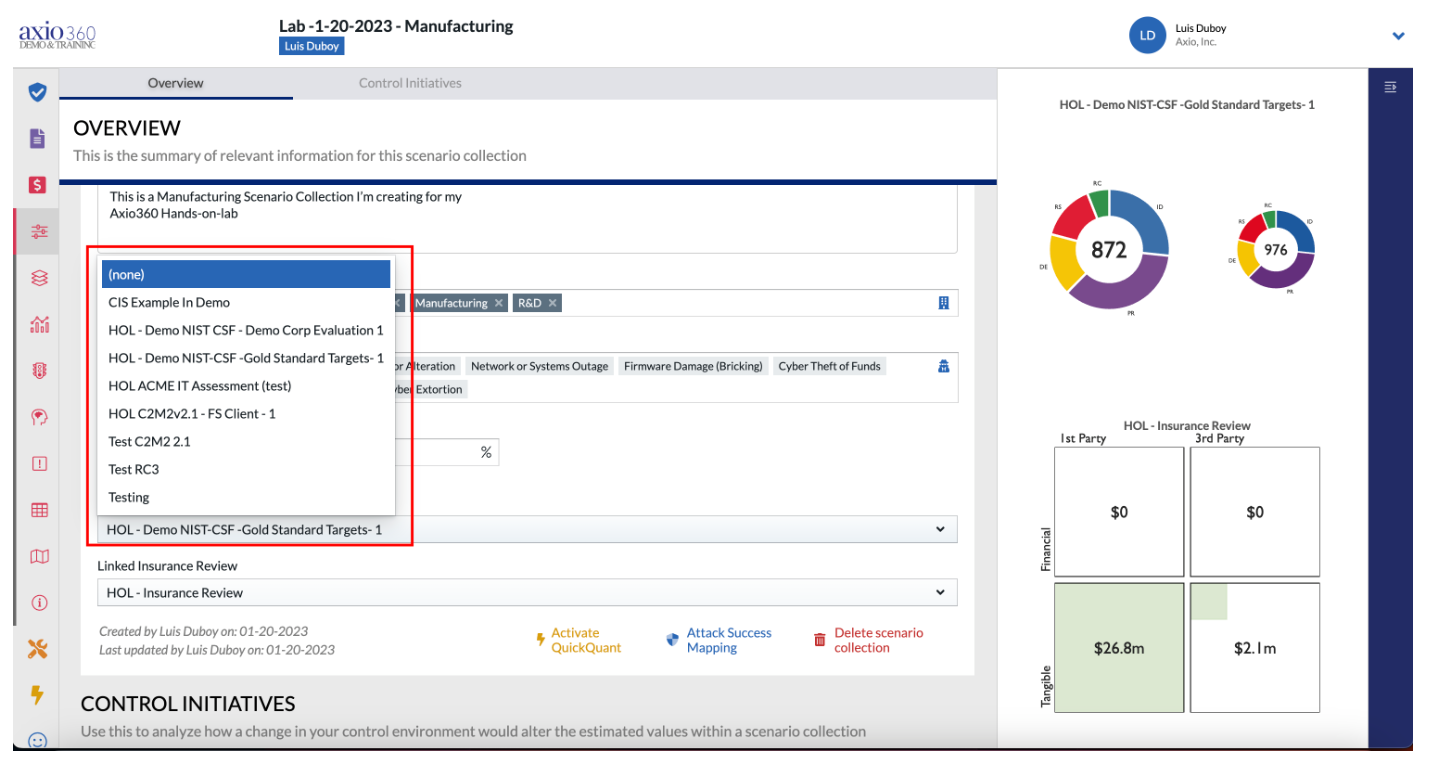Click the small 976 donut chart
This screenshot has width=1434, height=768.
tap(1275, 250)
